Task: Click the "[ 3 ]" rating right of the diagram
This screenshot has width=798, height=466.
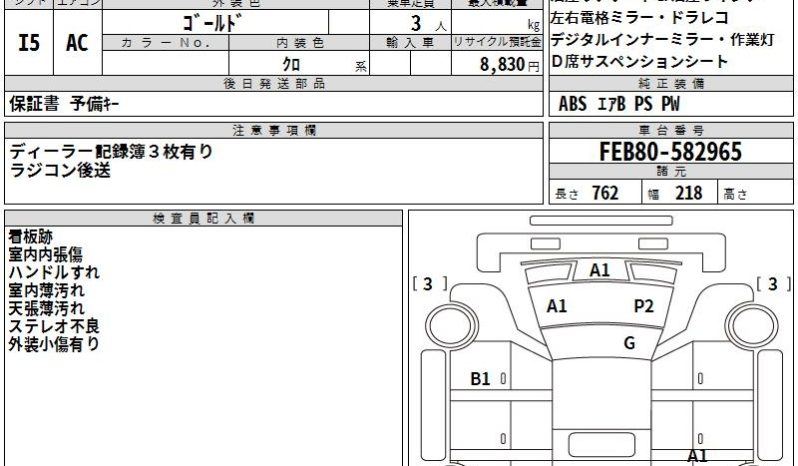Action: 774,284
